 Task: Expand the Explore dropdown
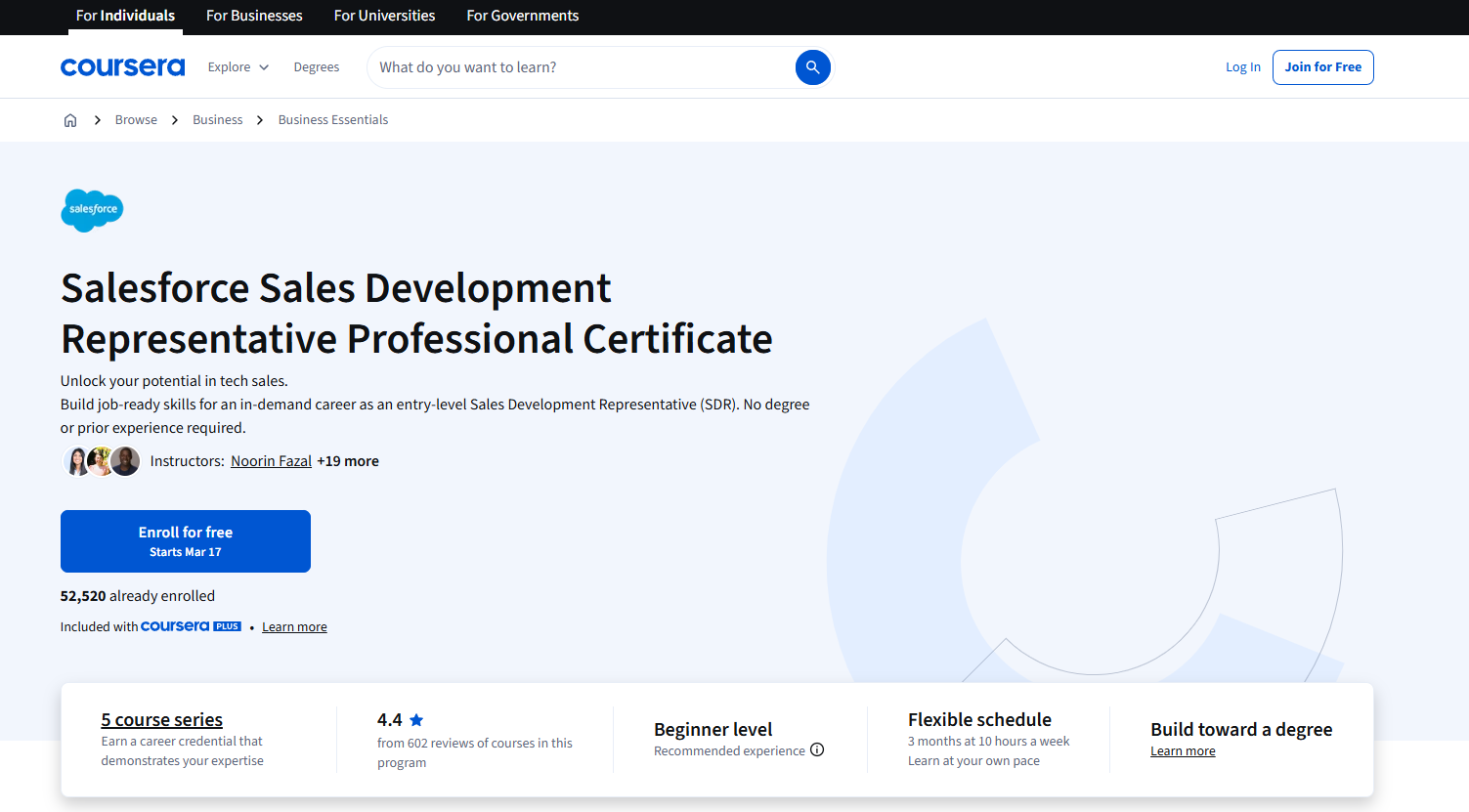click(x=238, y=67)
